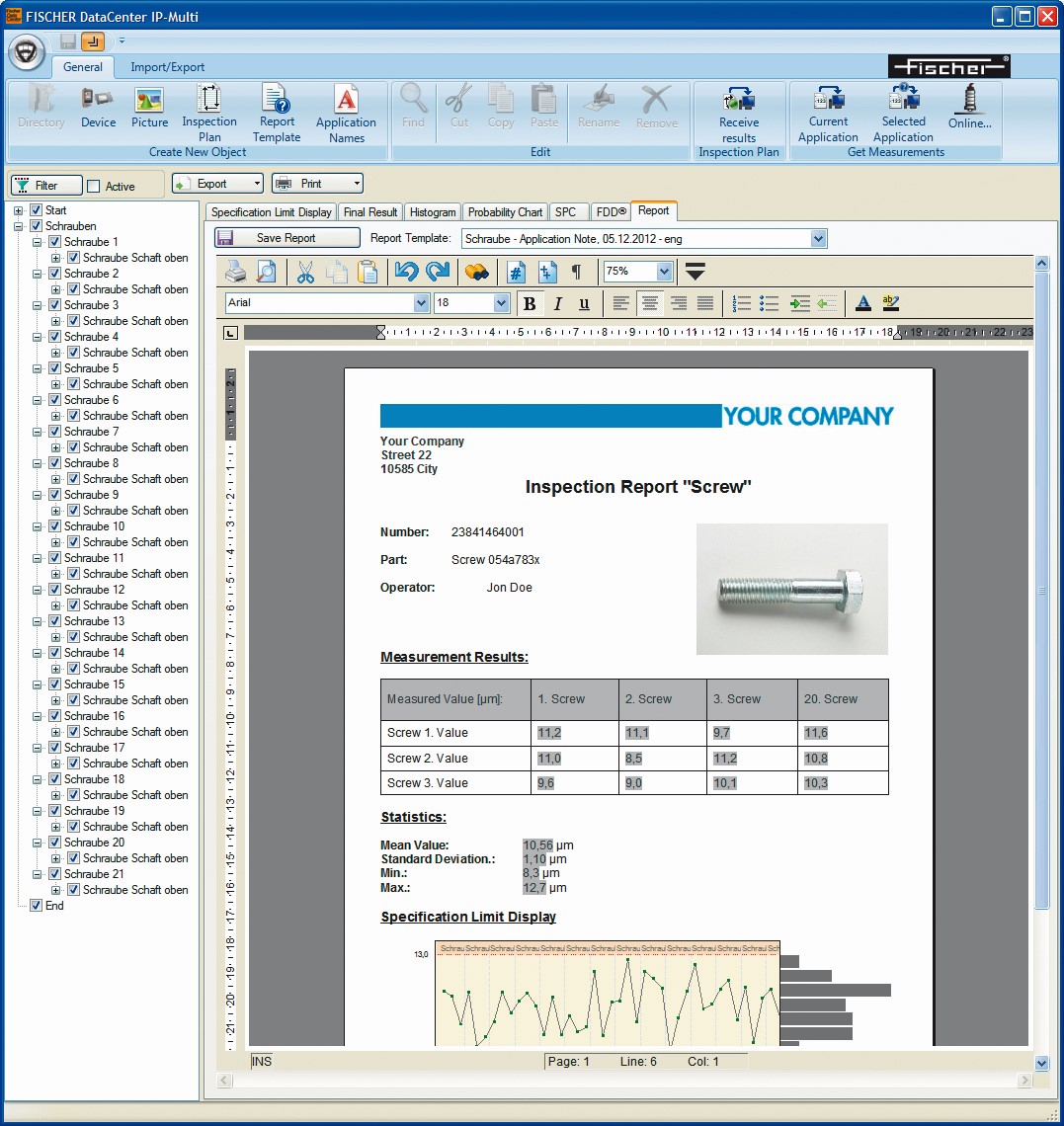1064x1126 pixels.
Task: Collapse the Schrauben tree node
Action: 18,226
